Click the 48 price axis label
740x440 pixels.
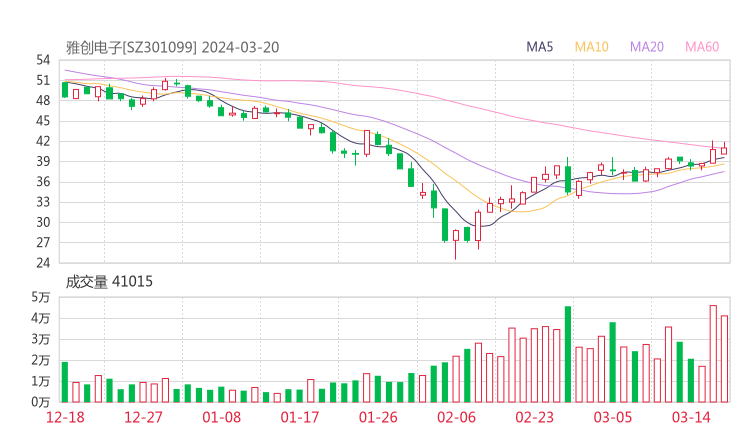point(43,101)
